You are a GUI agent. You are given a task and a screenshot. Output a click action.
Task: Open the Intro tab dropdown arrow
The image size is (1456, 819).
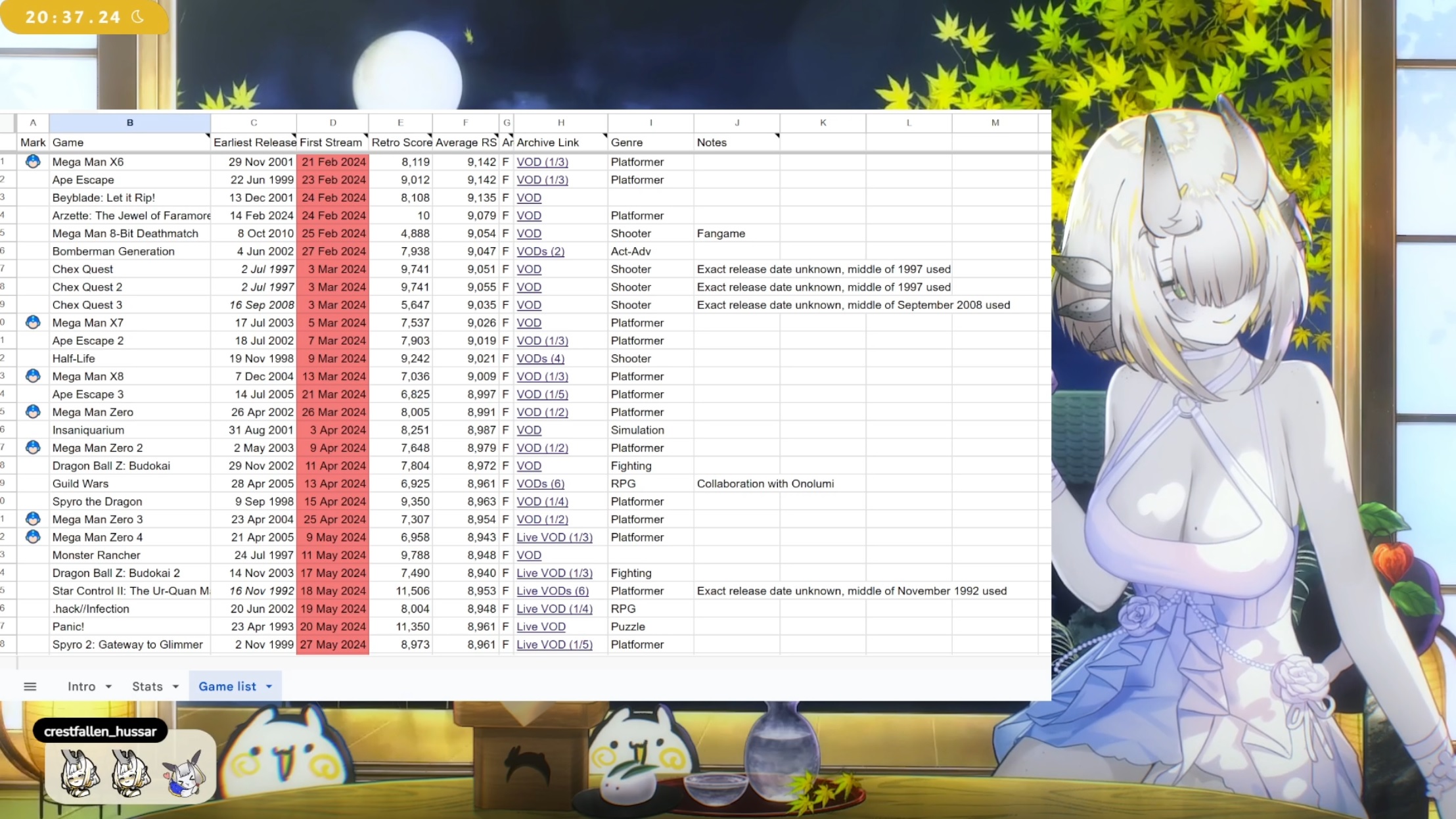(108, 686)
